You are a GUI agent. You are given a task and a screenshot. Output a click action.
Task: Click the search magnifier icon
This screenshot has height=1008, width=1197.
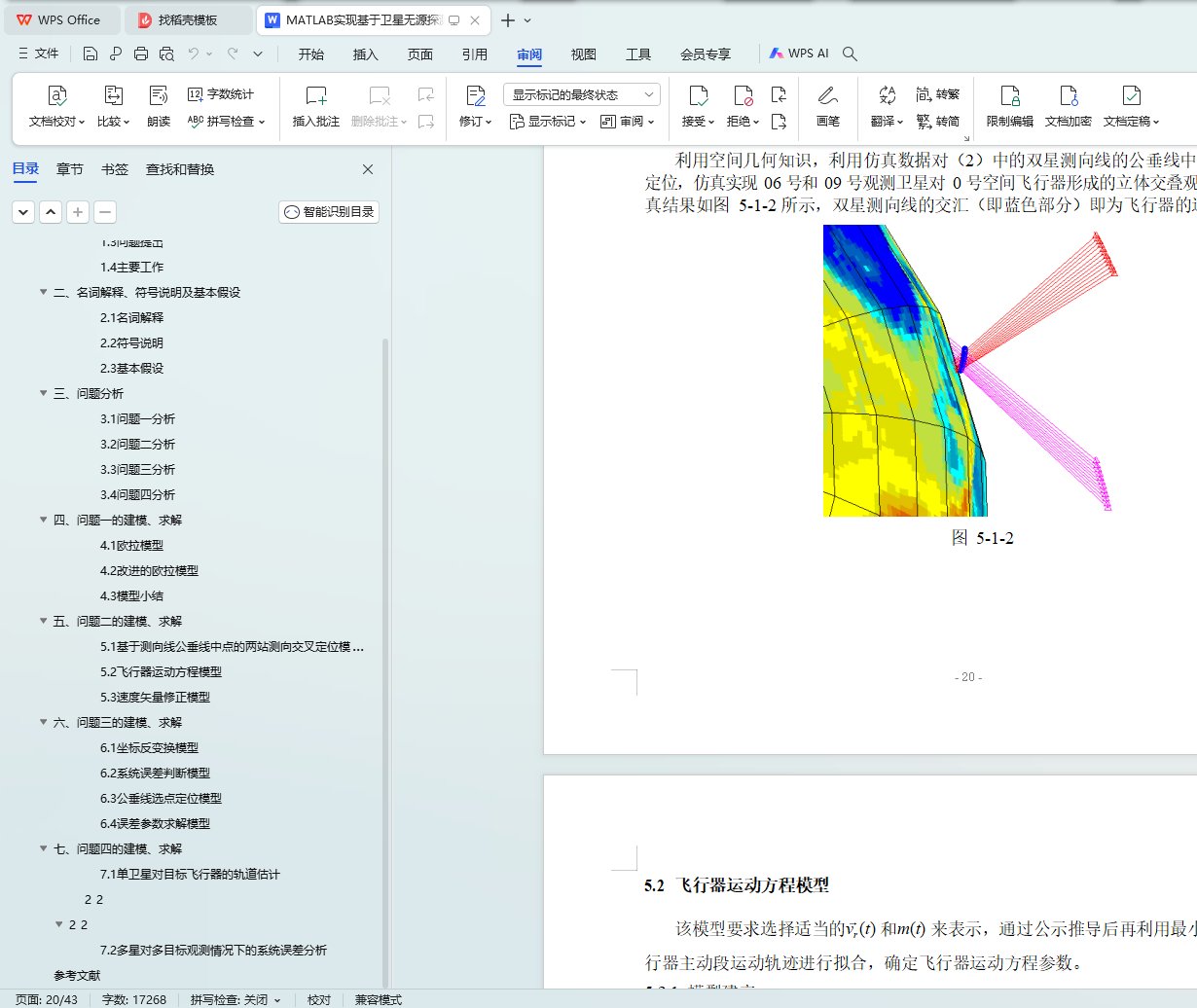pos(850,54)
